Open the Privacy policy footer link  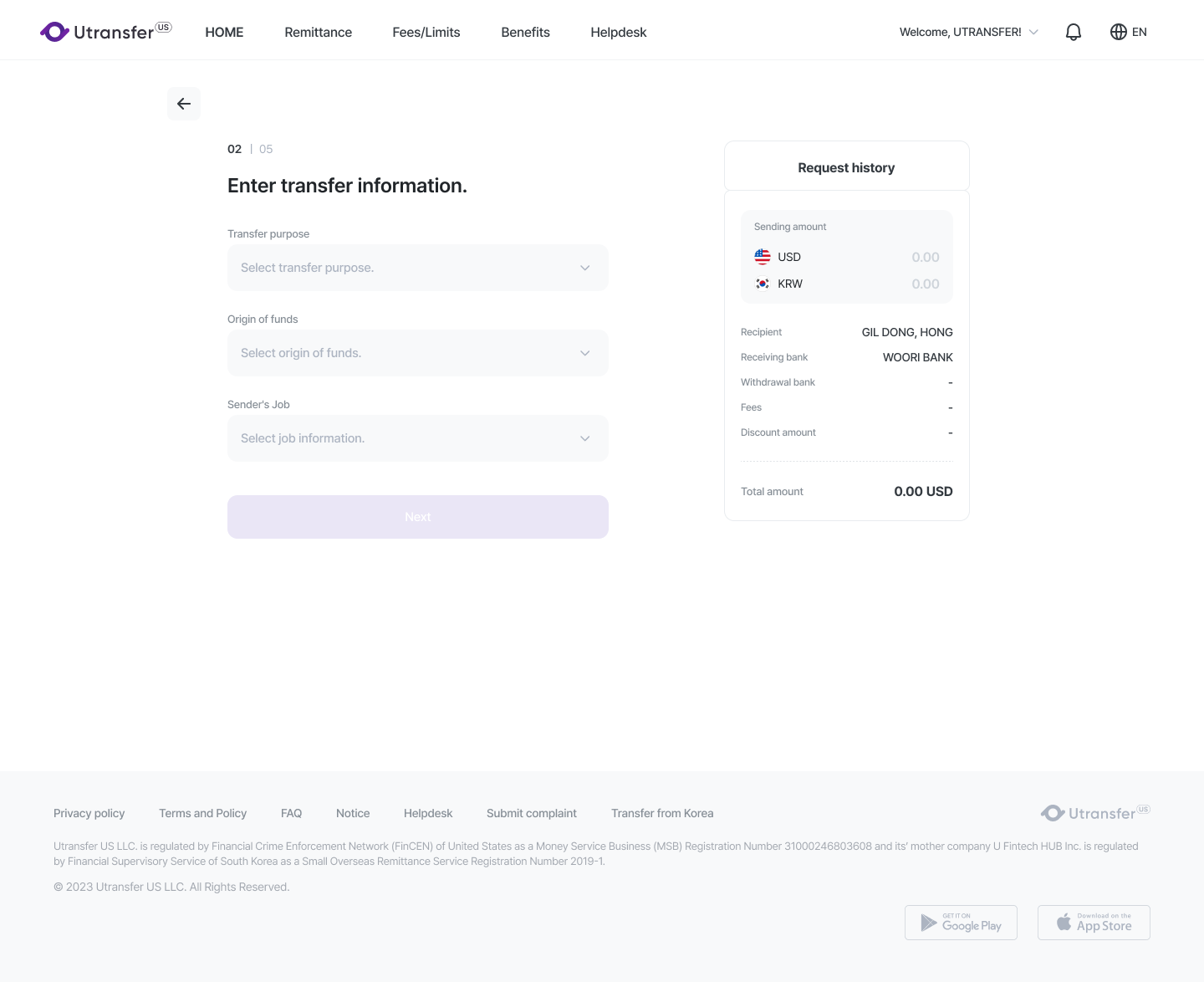[89, 813]
